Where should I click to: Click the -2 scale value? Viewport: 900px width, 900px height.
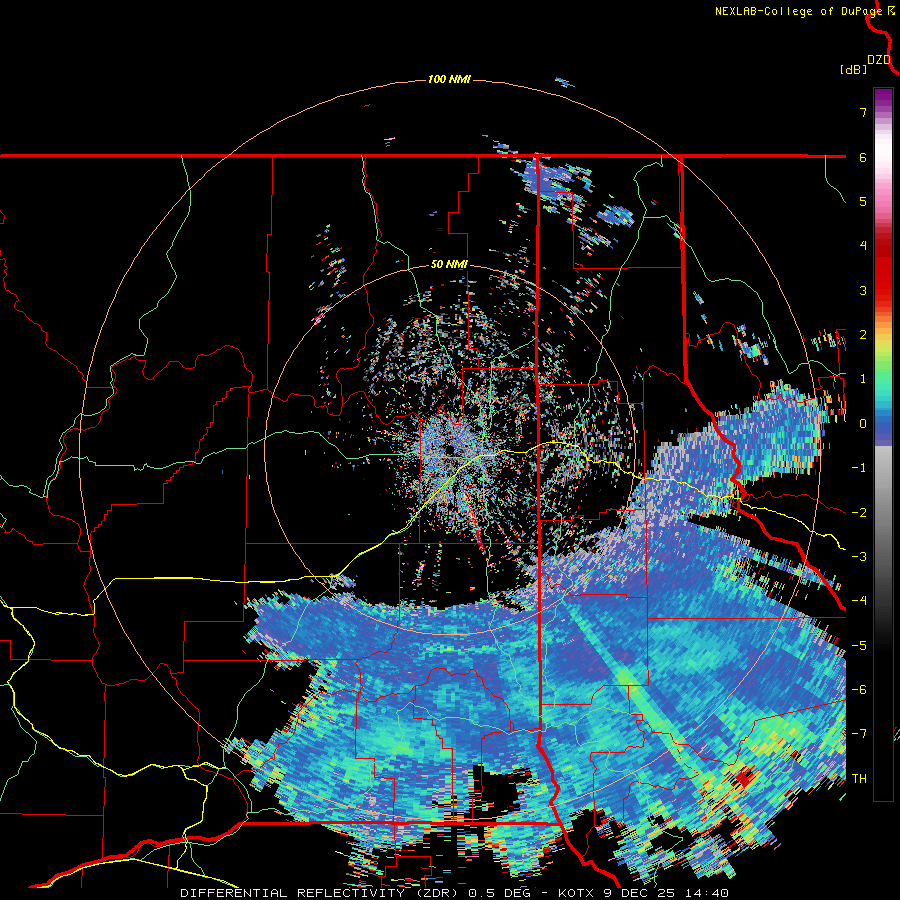(x=859, y=513)
